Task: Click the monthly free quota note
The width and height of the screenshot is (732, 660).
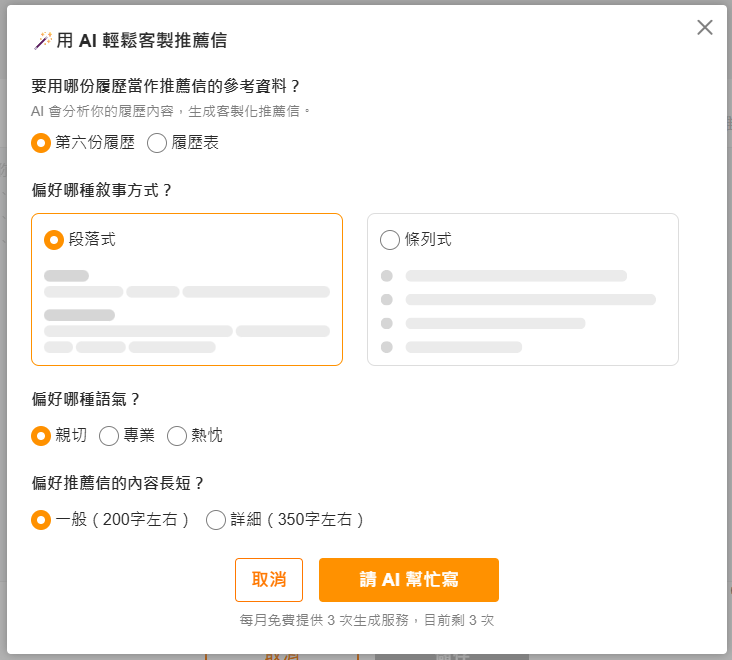Action: pyautogui.click(x=367, y=620)
